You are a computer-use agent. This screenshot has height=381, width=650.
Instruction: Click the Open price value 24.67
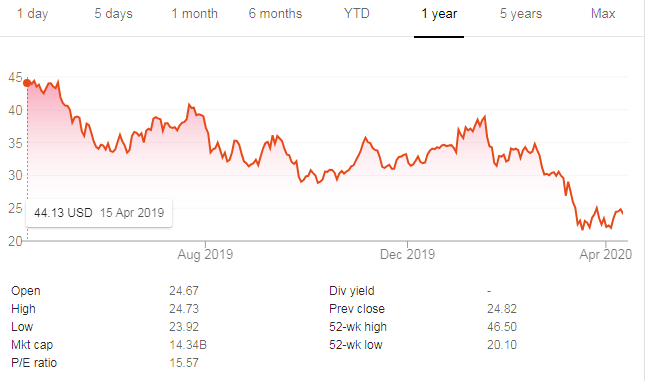click(184, 291)
